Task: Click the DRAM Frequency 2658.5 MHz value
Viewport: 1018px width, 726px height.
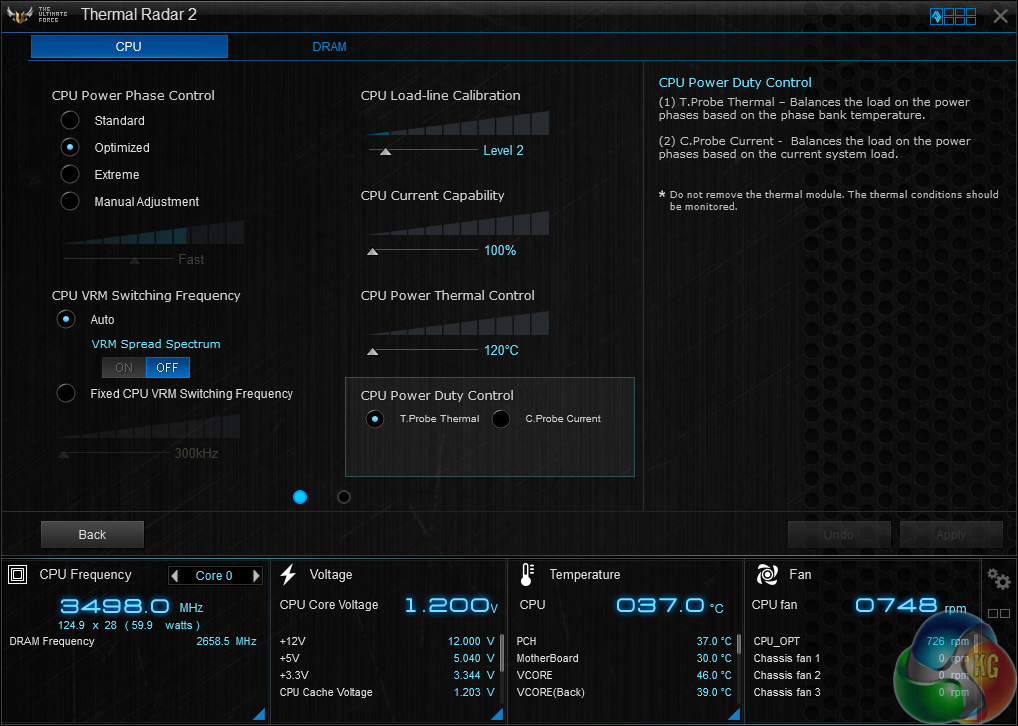Action: click(x=226, y=641)
